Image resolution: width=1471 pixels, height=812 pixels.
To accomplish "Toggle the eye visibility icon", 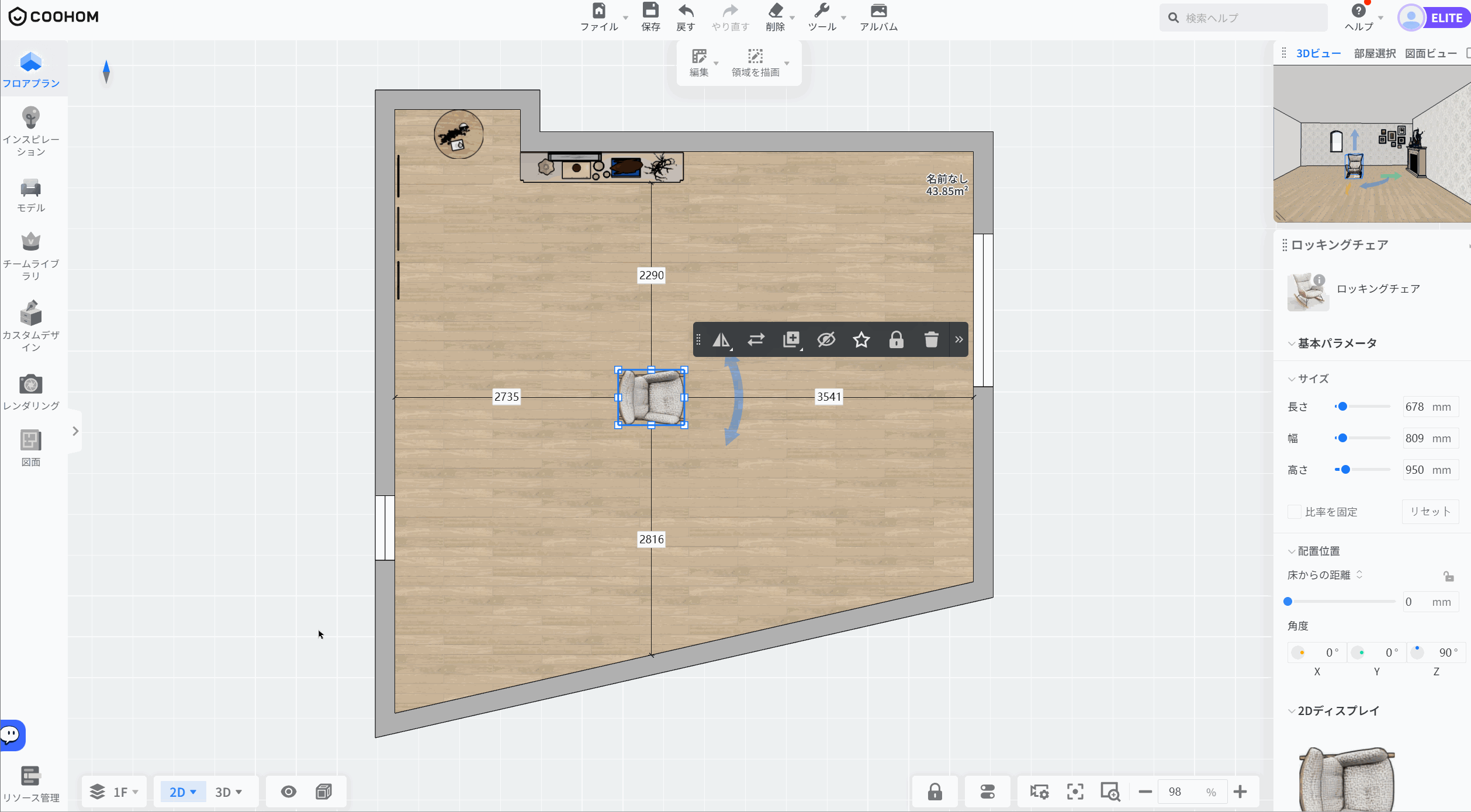I will click(289, 792).
